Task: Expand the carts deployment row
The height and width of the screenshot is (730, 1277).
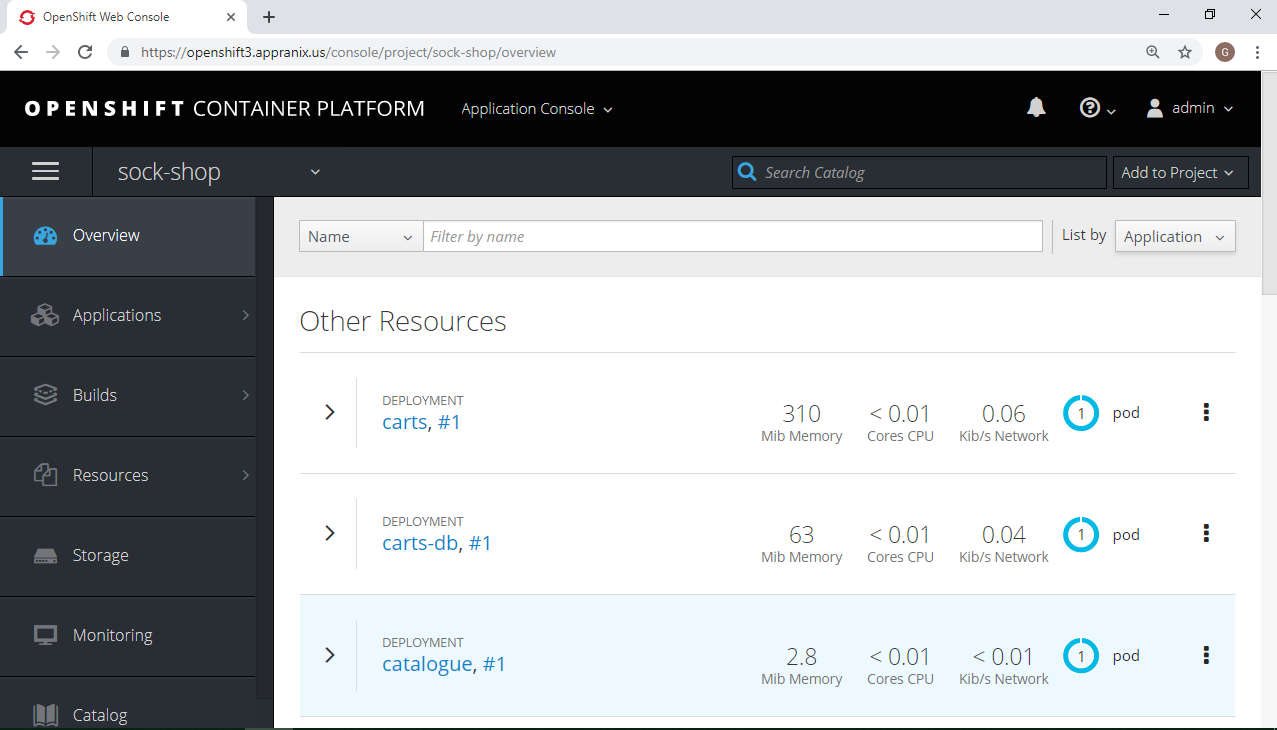Action: point(329,412)
